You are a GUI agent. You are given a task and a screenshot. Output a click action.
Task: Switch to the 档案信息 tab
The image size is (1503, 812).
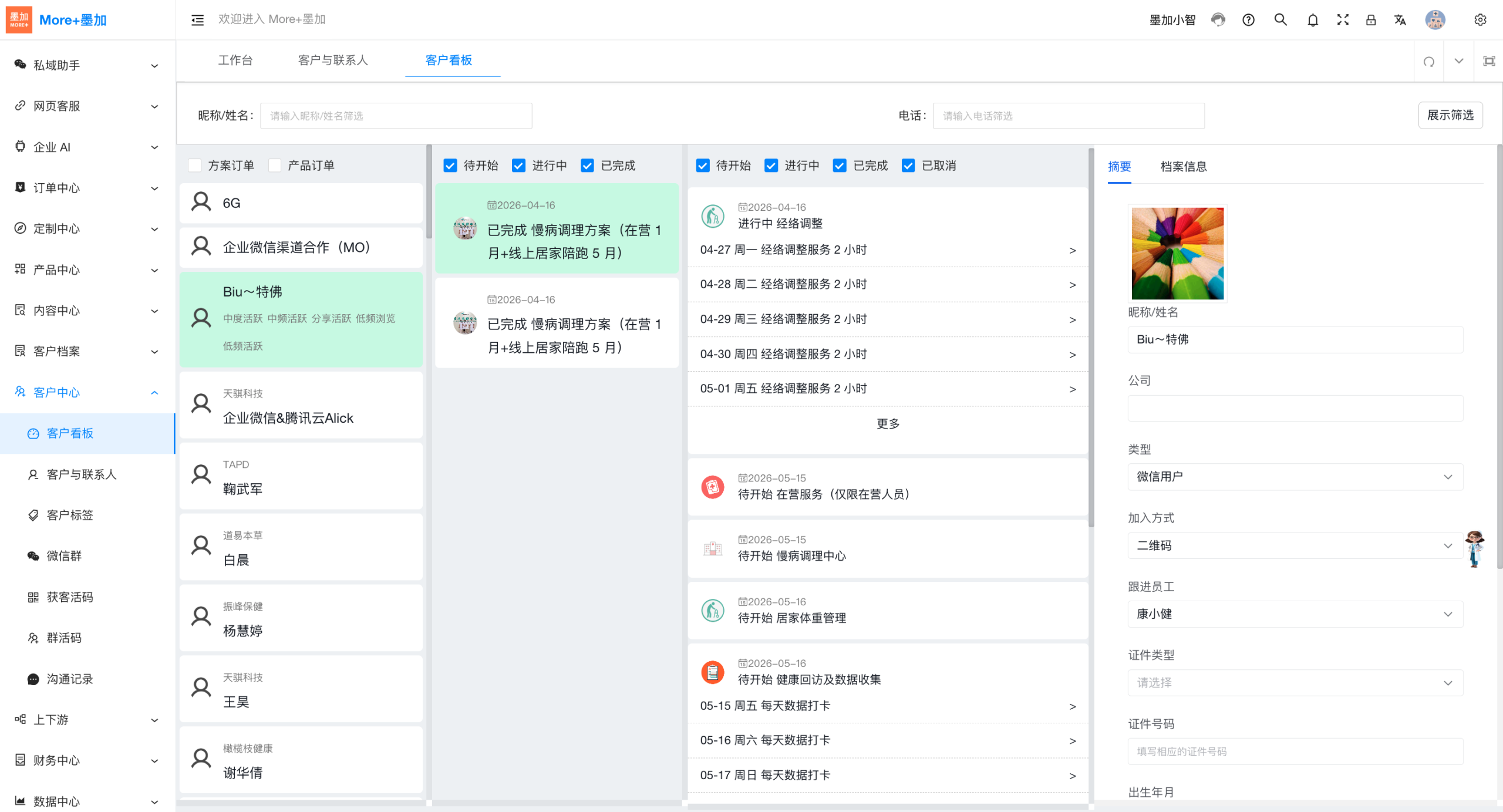click(x=1183, y=167)
